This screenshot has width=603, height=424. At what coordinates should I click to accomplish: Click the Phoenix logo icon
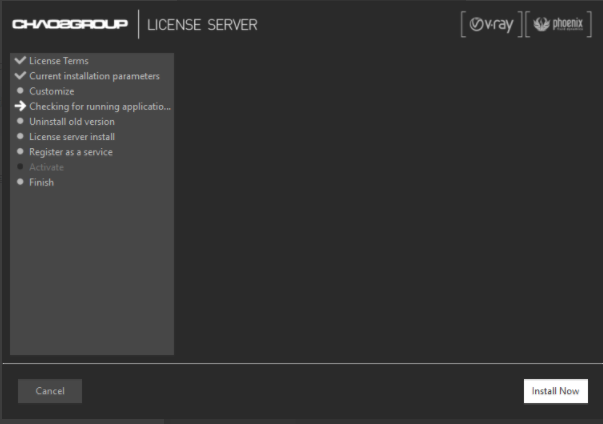click(558, 25)
